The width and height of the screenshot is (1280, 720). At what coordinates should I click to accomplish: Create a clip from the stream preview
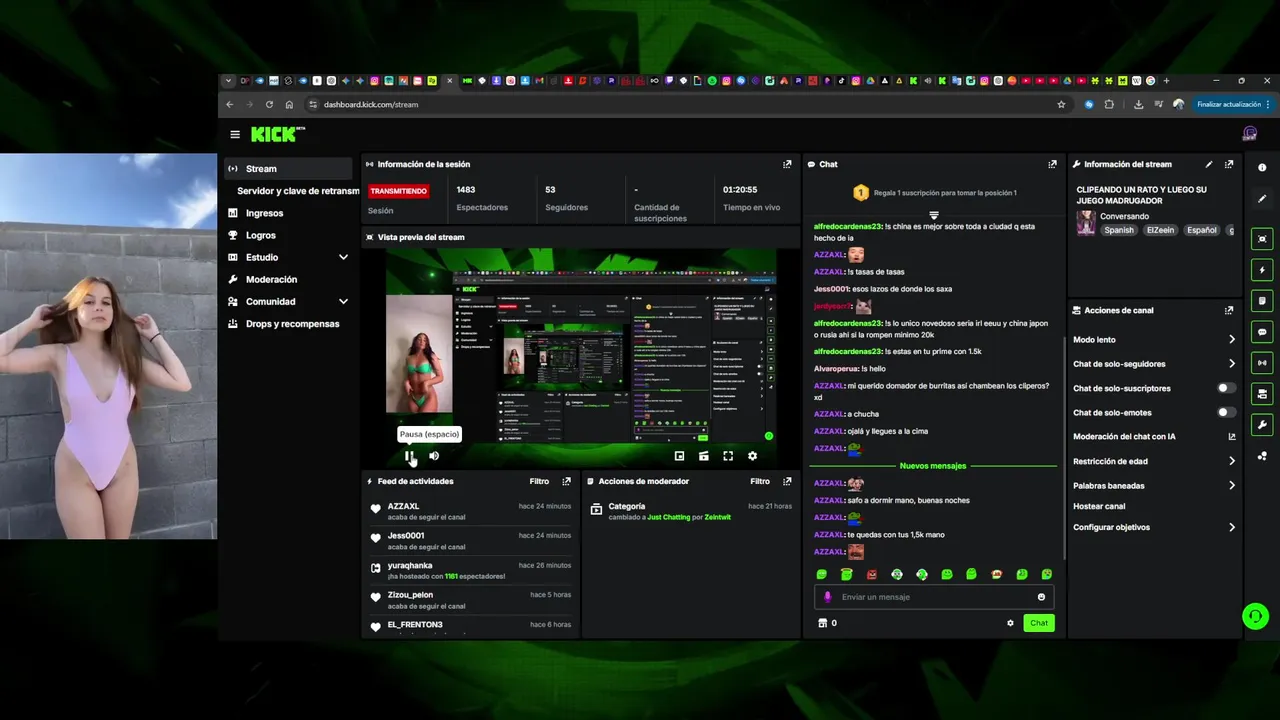703,456
